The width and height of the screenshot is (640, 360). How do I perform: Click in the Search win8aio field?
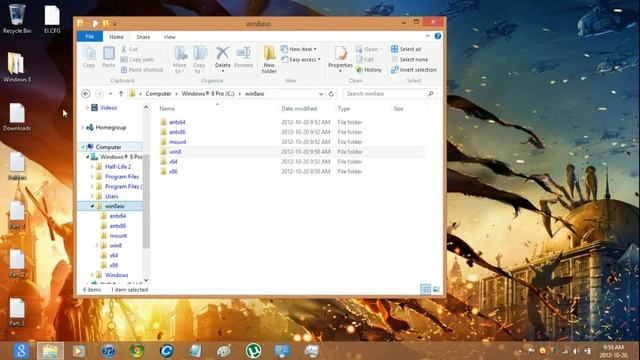coord(390,93)
